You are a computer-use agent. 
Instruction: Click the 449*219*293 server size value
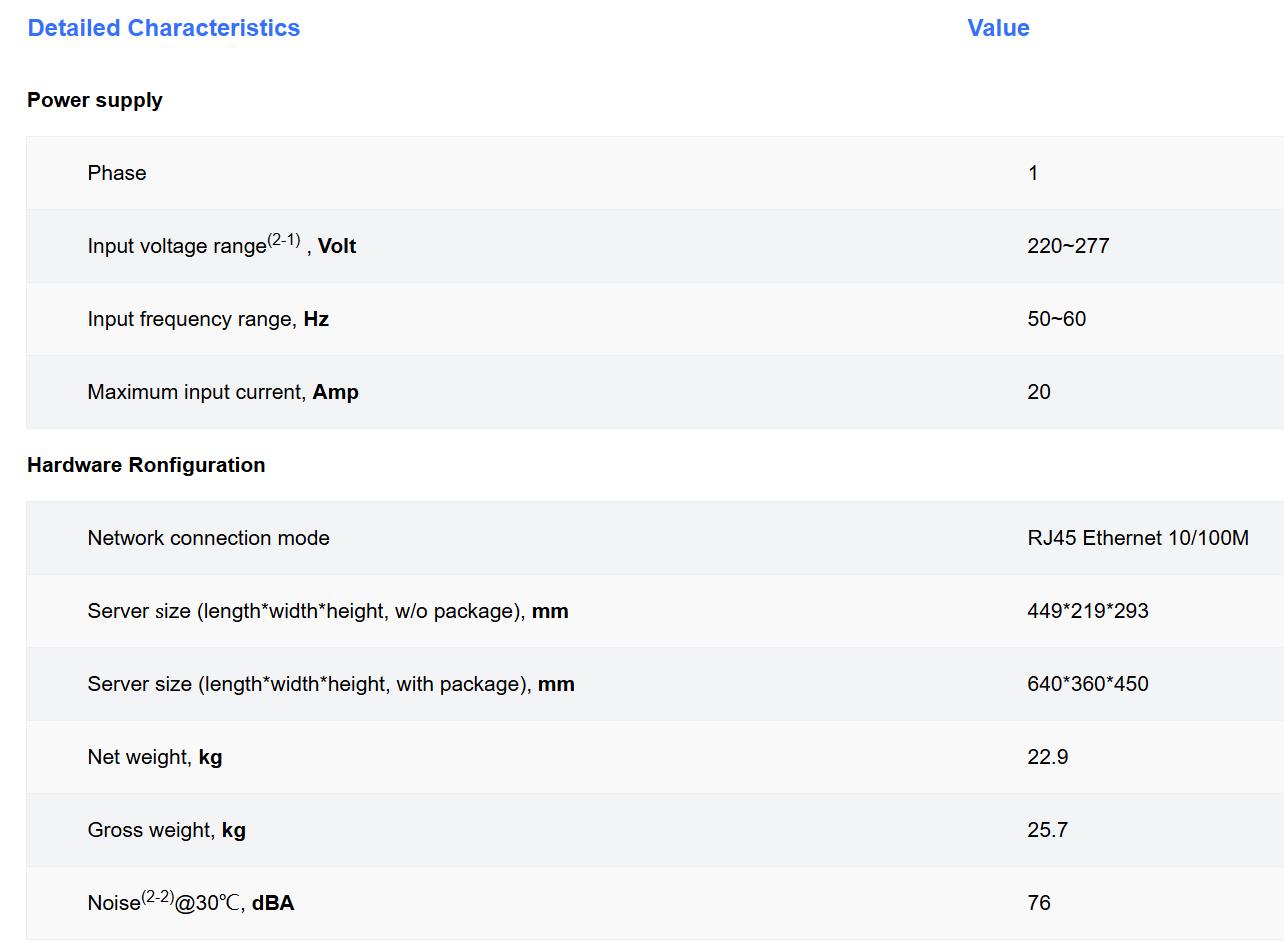coord(1088,611)
